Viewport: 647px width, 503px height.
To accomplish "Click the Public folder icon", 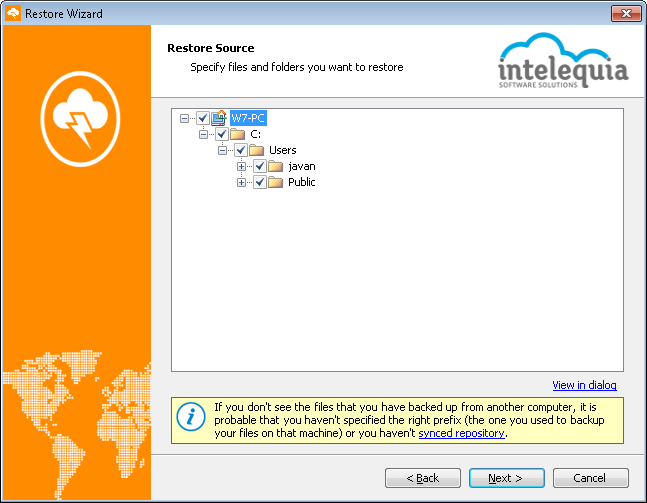I will [x=276, y=182].
